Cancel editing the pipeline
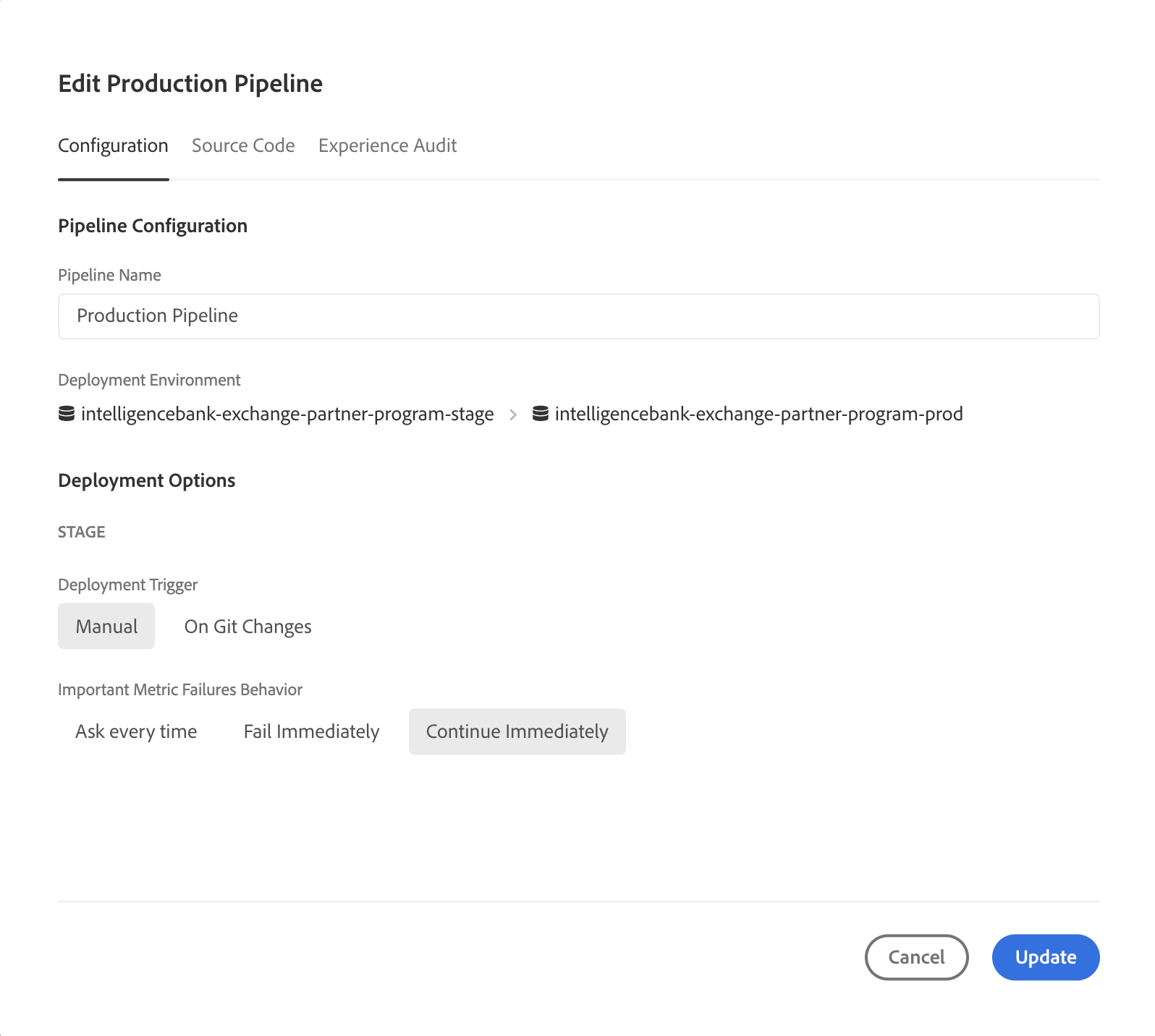The width and height of the screenshot is (1155, 1036). pyautogui.click(x=916, y=957)
